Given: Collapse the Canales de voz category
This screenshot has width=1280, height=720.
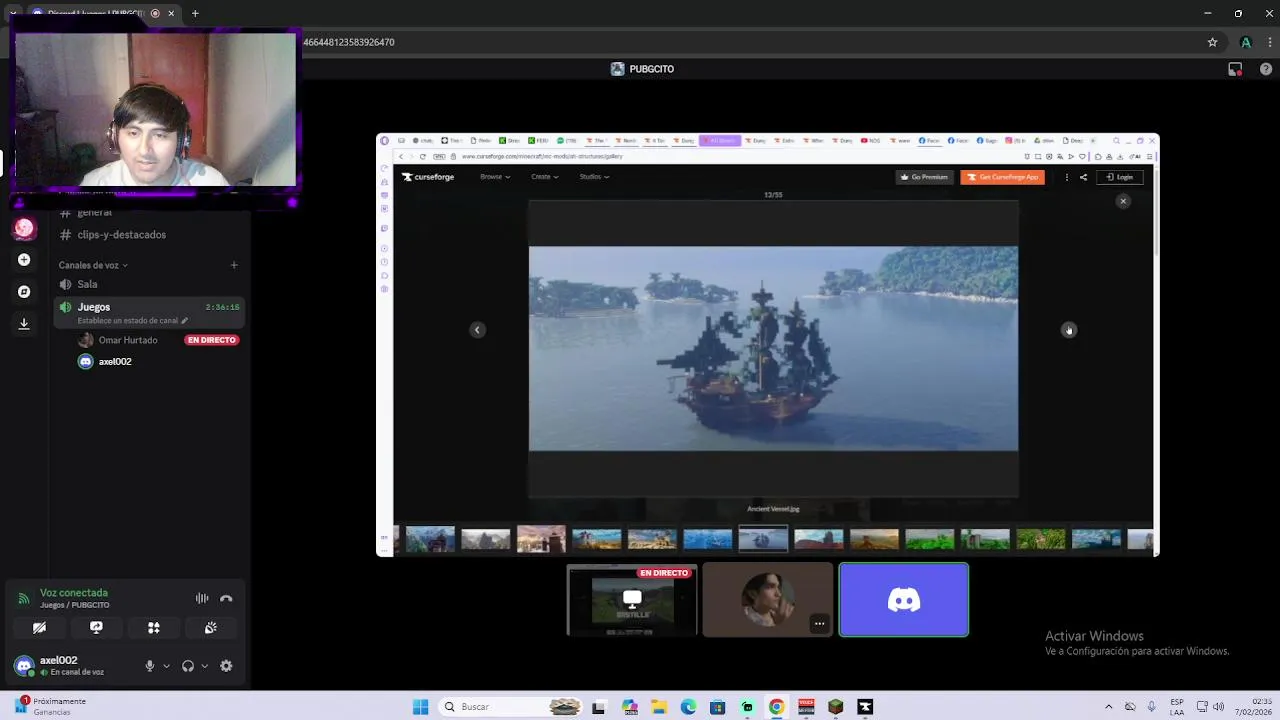Looking at the screenshot, I should pos(93,265).
